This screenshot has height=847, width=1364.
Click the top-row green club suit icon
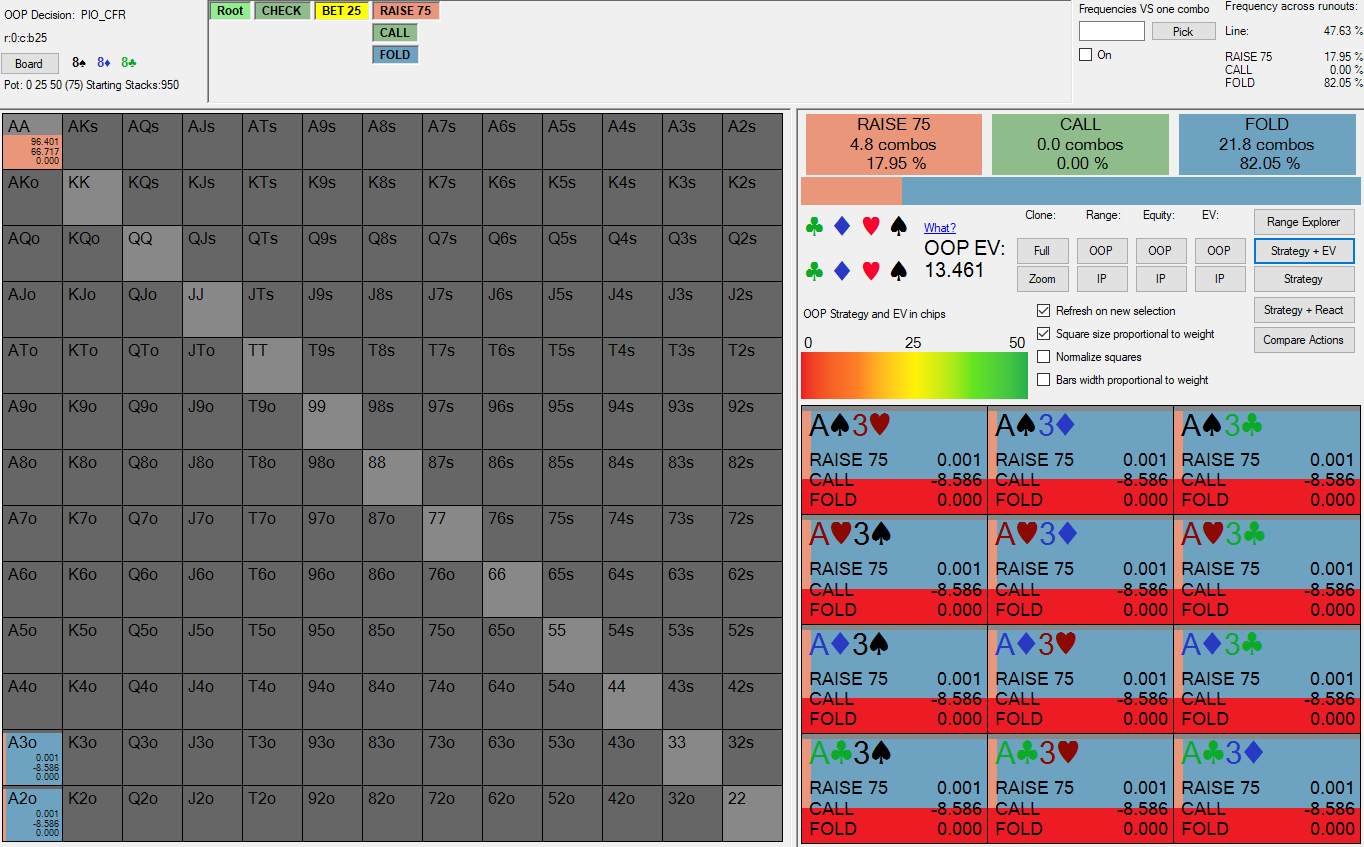(814, 227)
